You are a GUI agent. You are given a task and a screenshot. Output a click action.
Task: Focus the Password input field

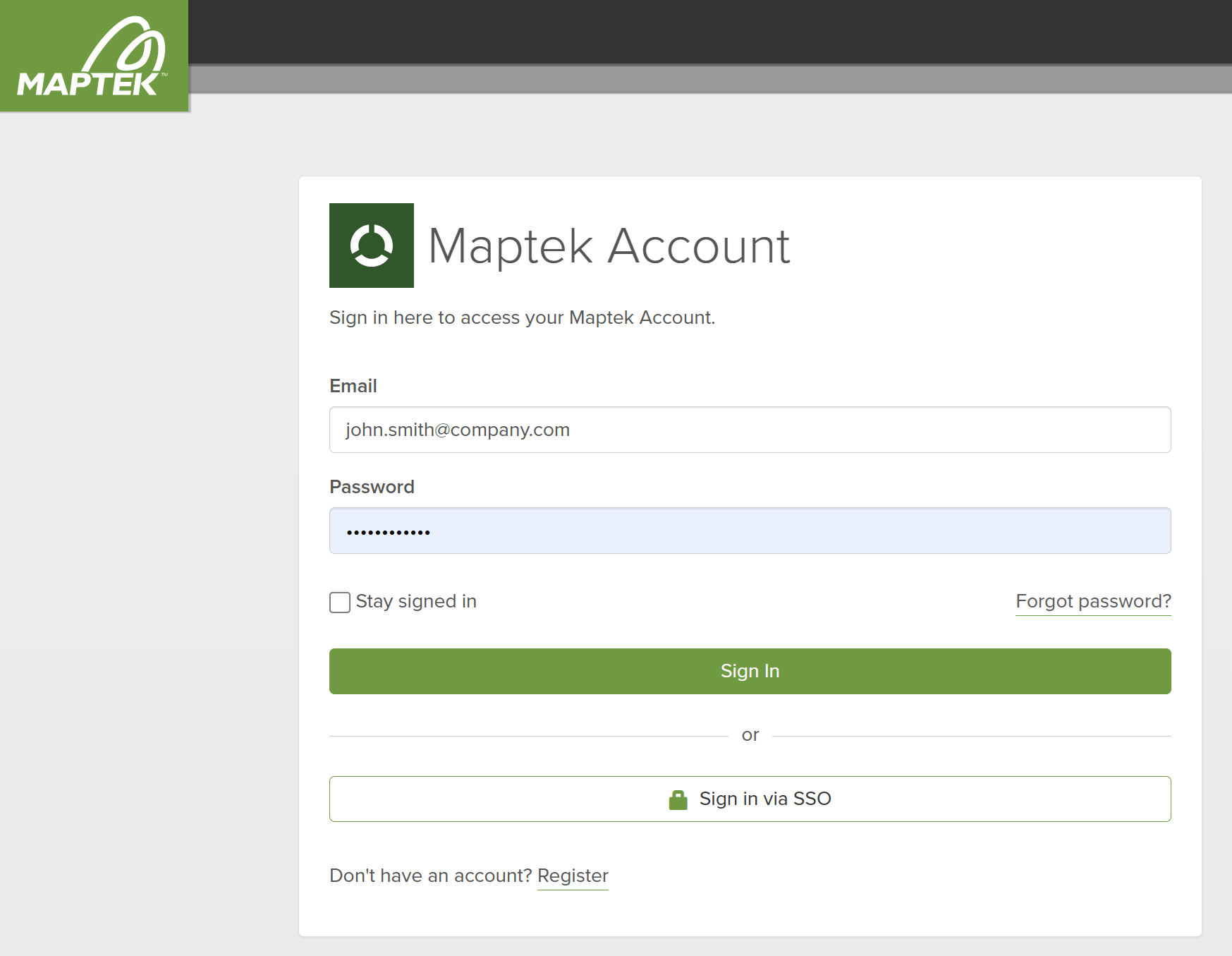tap(750, 531)
